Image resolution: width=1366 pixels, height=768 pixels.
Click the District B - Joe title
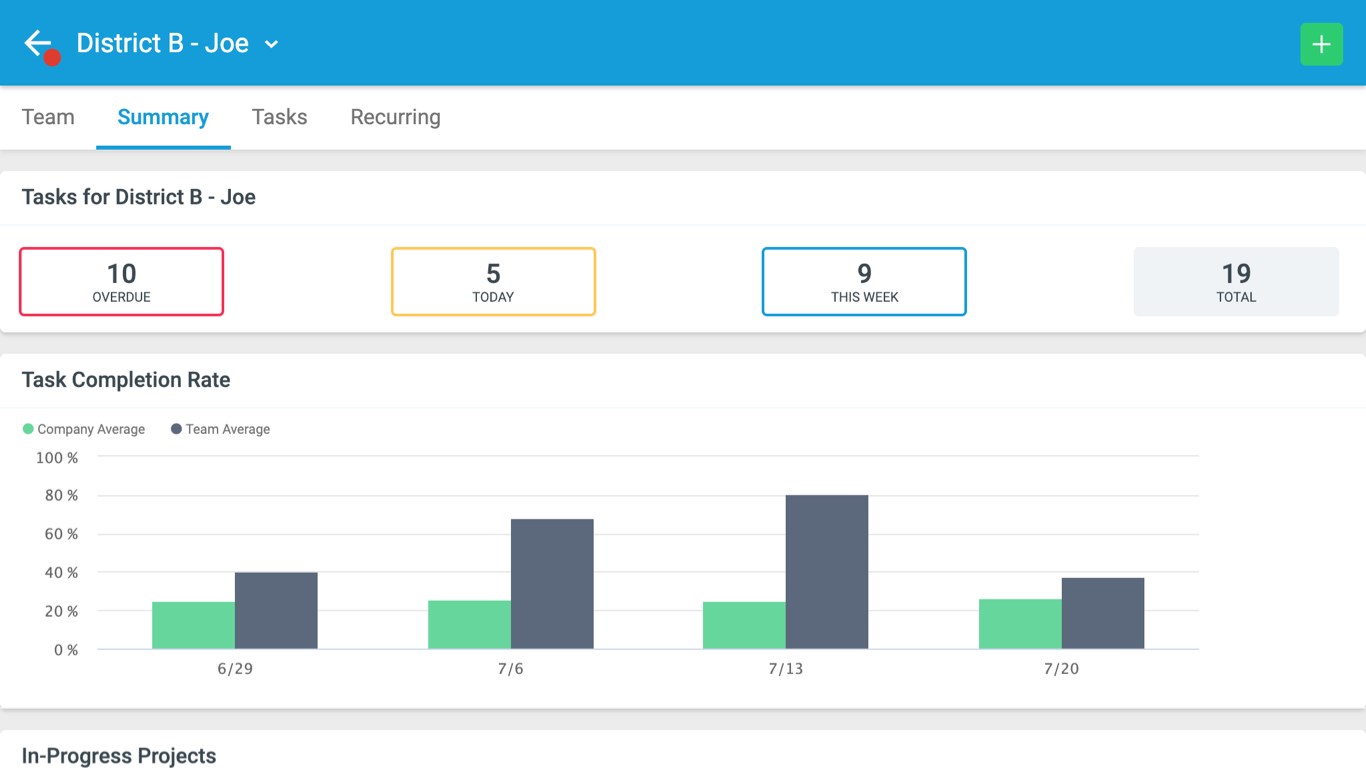coord(162,43)
